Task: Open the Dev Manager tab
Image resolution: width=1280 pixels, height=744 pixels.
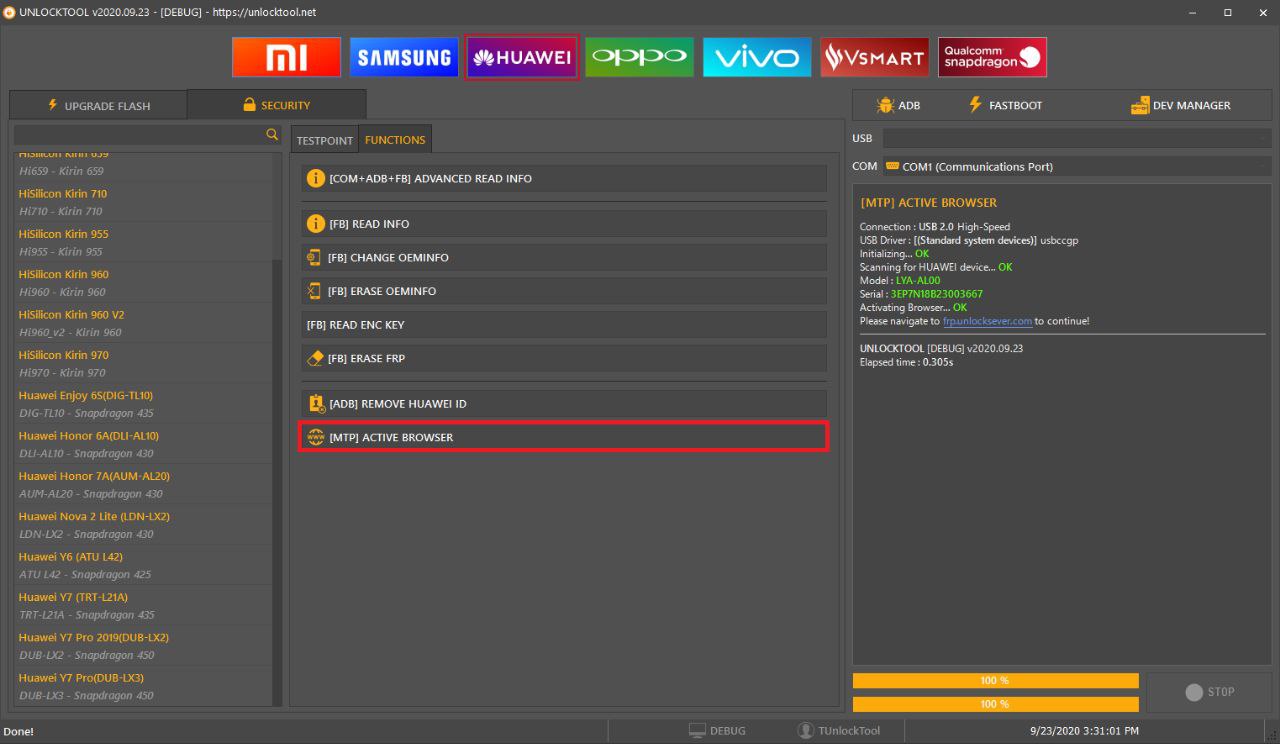Action: [1181, 105]
